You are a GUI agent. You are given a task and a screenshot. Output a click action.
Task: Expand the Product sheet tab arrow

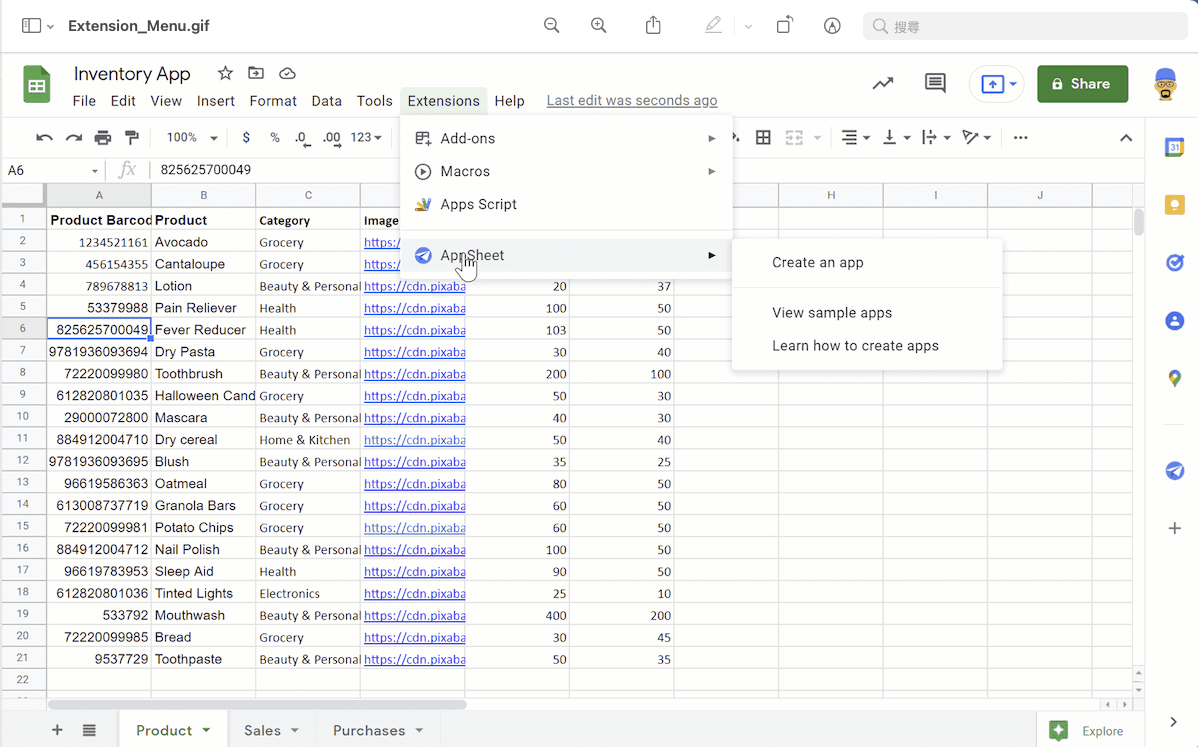tap(207, 730)
